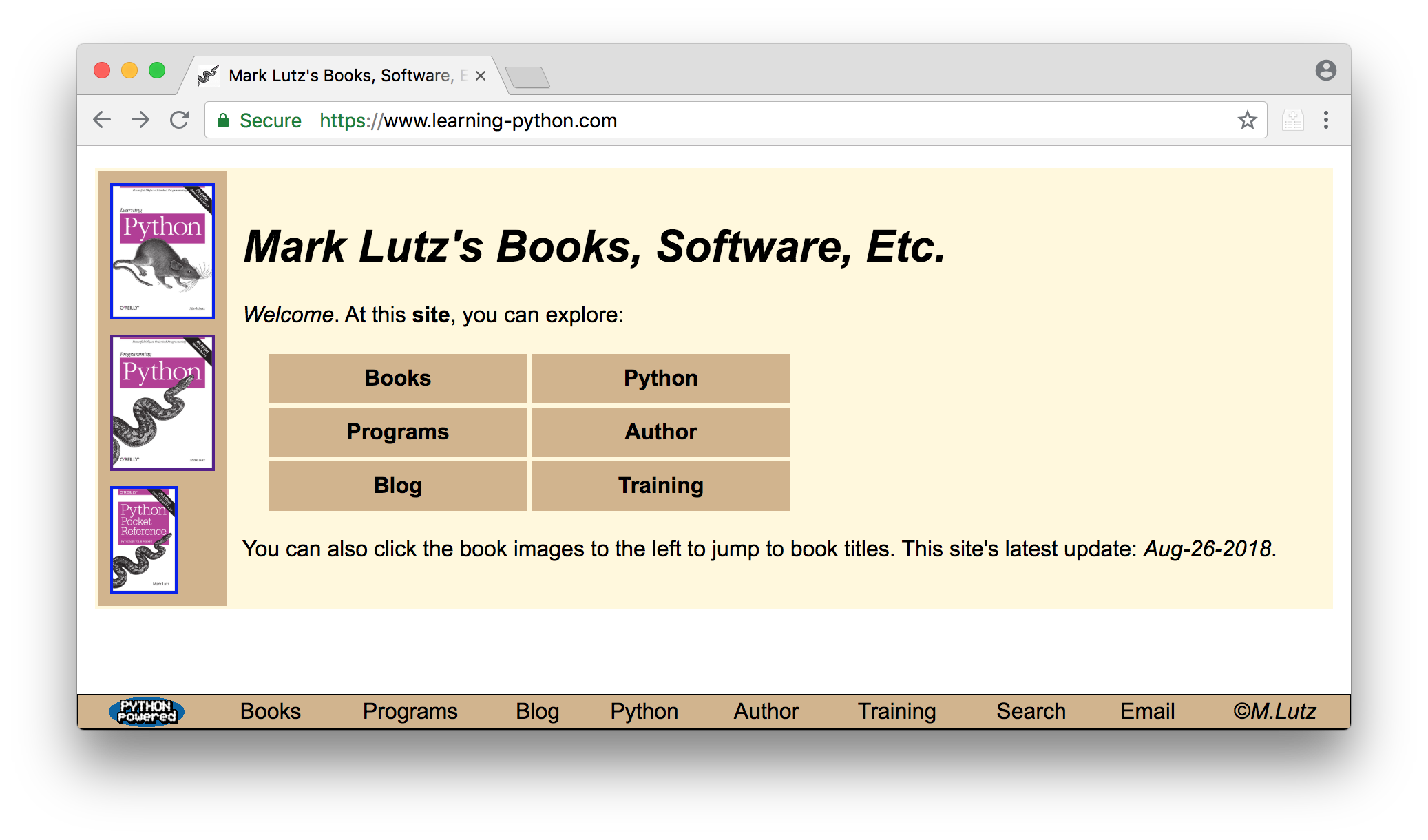Open the Programming Python book cover
The width and height of the screenshot is (1428, 840).
[162, 403]
